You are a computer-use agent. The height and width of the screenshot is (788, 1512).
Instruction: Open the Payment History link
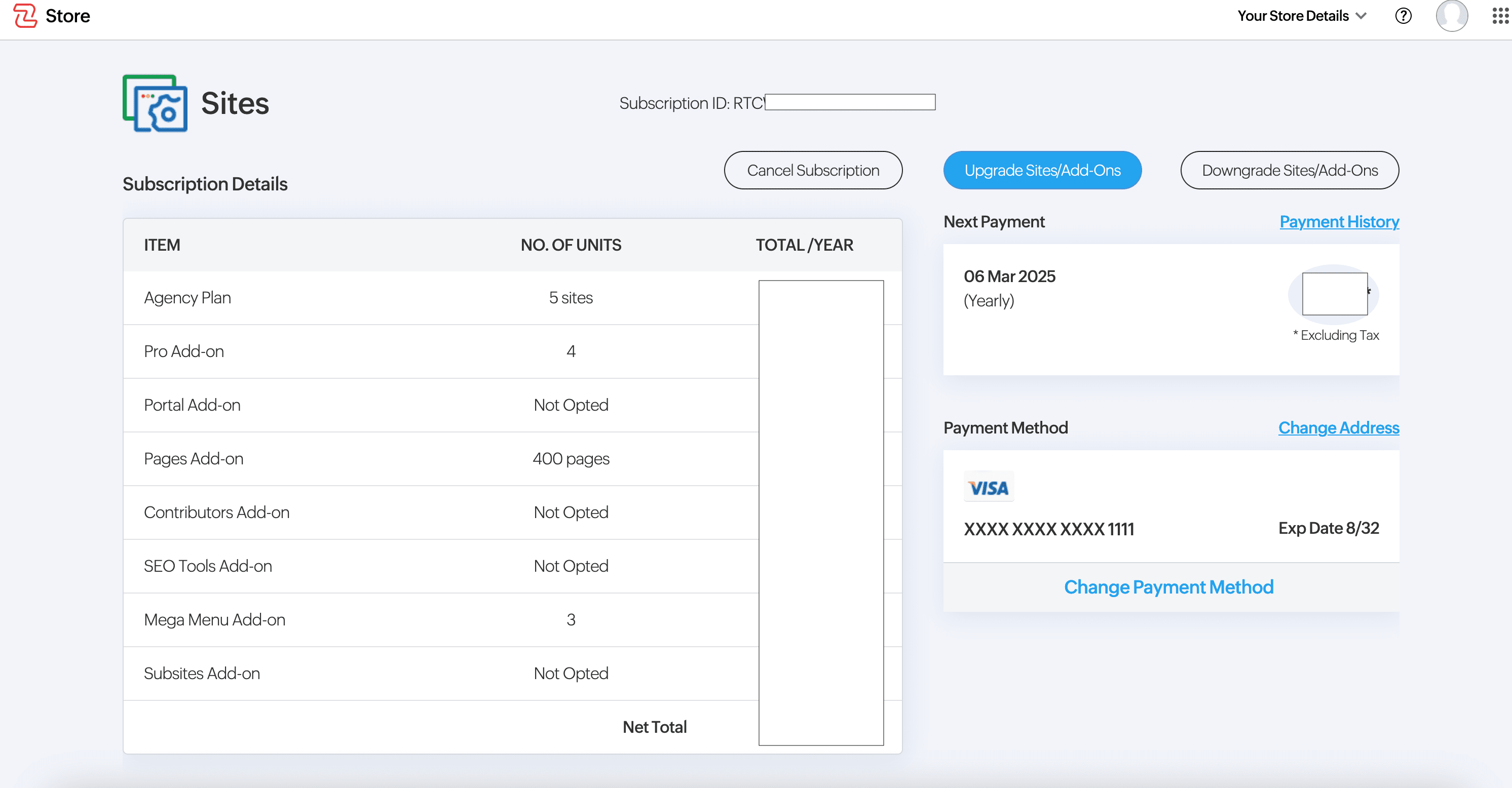tap(1339, 221)
